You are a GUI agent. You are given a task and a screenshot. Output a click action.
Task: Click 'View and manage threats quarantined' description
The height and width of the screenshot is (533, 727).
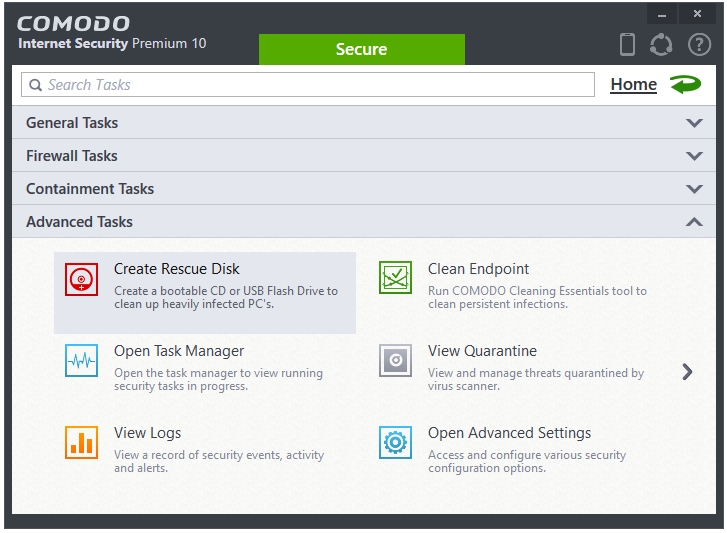(x=536, y=379)
